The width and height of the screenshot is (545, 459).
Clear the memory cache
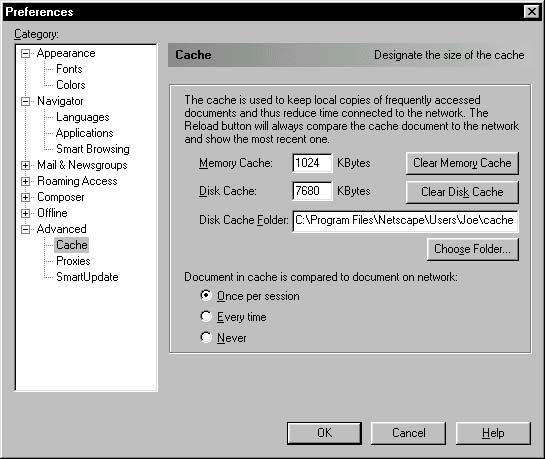point(462,163)
